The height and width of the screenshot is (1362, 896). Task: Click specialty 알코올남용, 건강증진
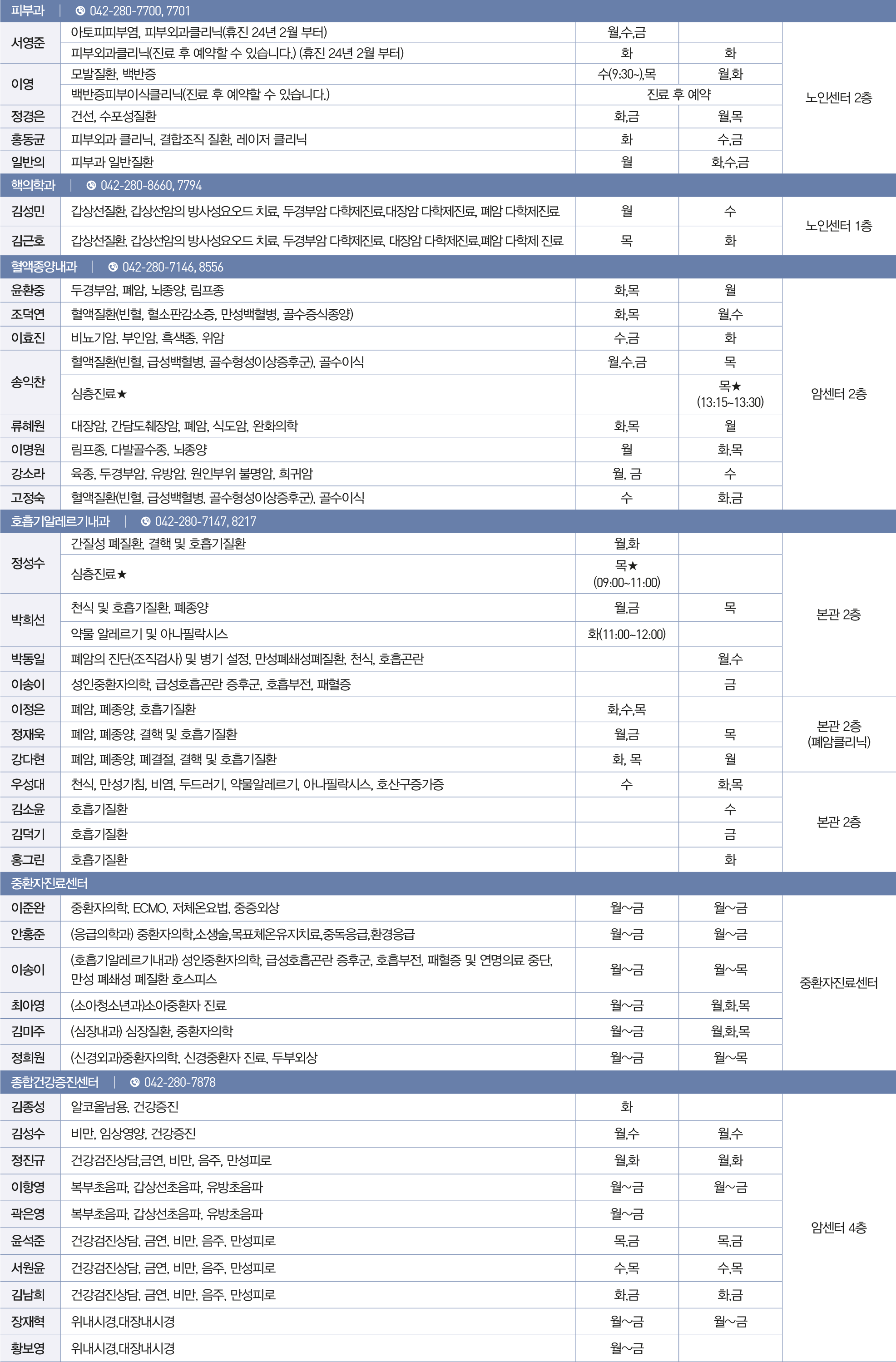pyautogui.click(x=125, y=1107)
